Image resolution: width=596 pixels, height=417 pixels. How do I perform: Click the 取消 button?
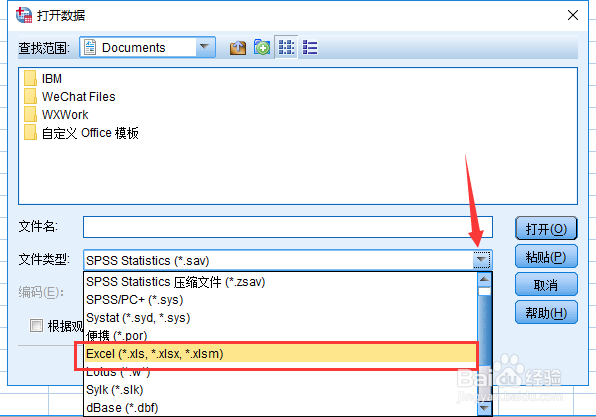[x=546, y=285]
